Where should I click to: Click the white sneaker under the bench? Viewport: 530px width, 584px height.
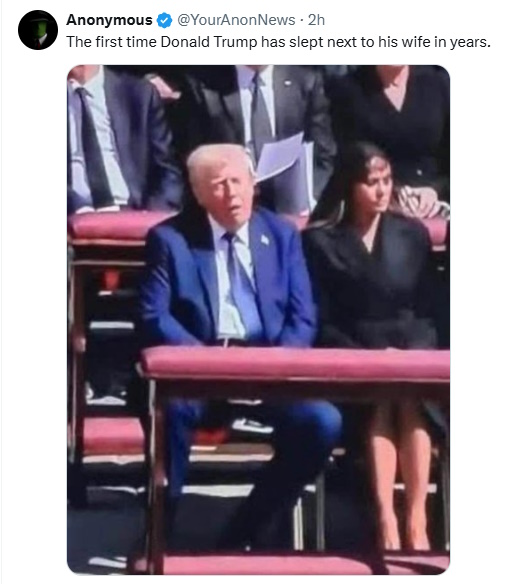pyautogui.click(x=253, y=425)
